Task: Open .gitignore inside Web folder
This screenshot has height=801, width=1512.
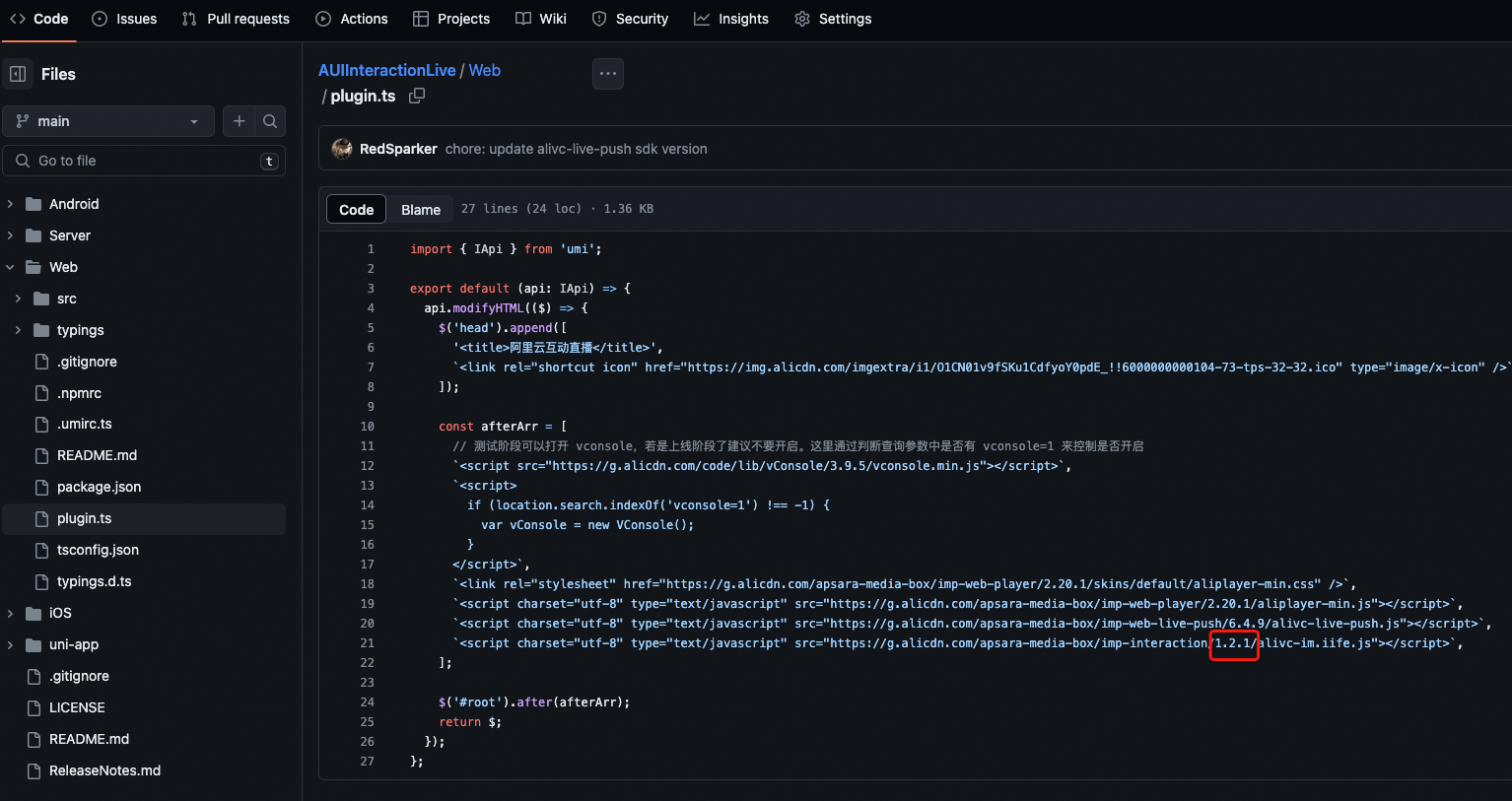Action: pyautogui.click(x=87, y=362)
